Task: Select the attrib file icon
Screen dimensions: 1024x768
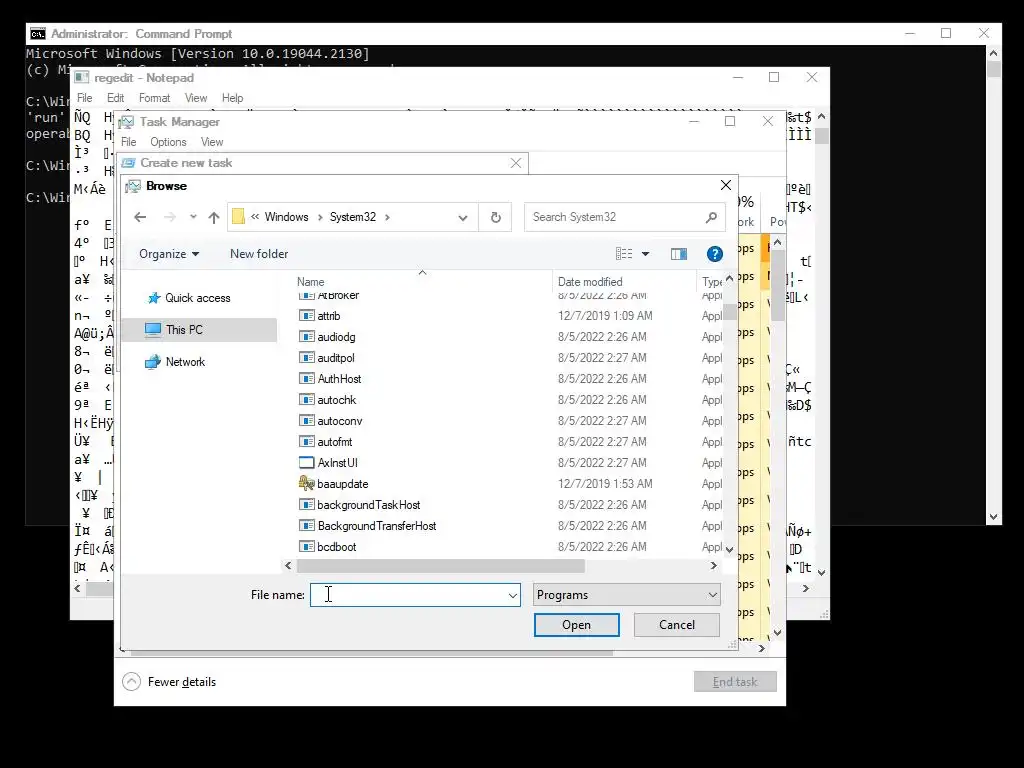Action: click(306, 316)
